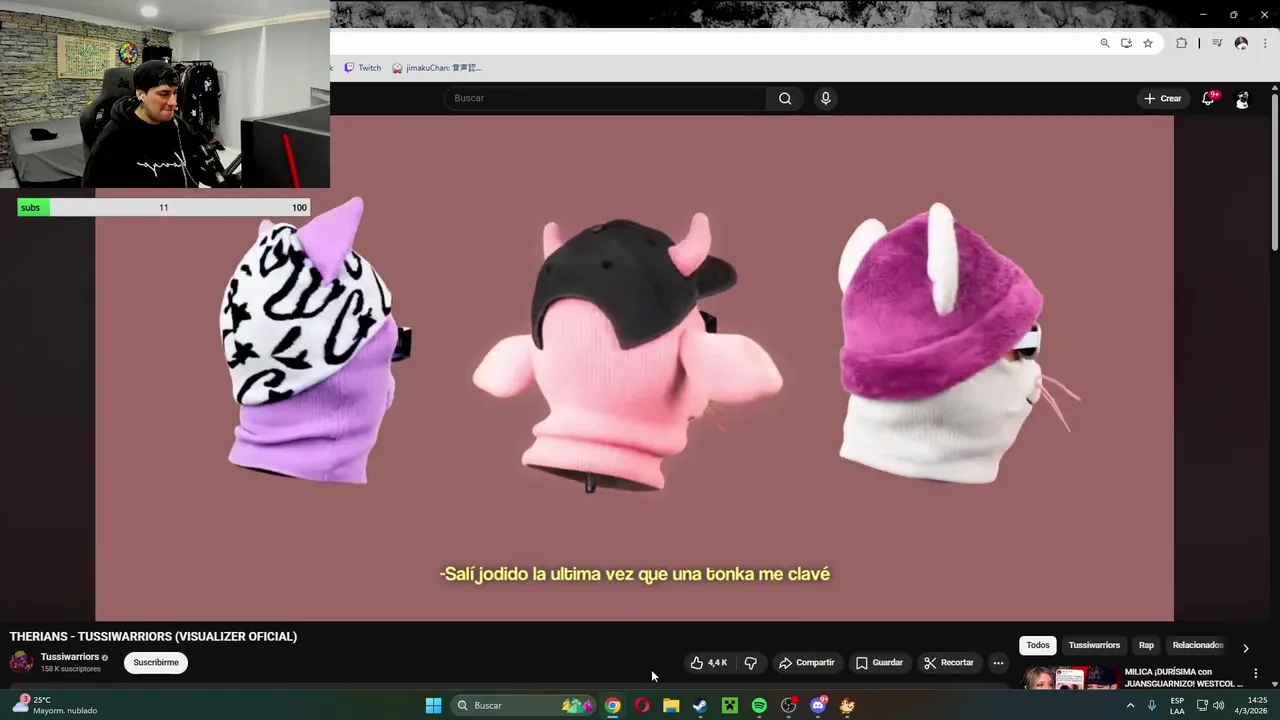Open Minecraft creeper icon in taskbar
The height and width of the screenshot is (720, 1280).
730,706
